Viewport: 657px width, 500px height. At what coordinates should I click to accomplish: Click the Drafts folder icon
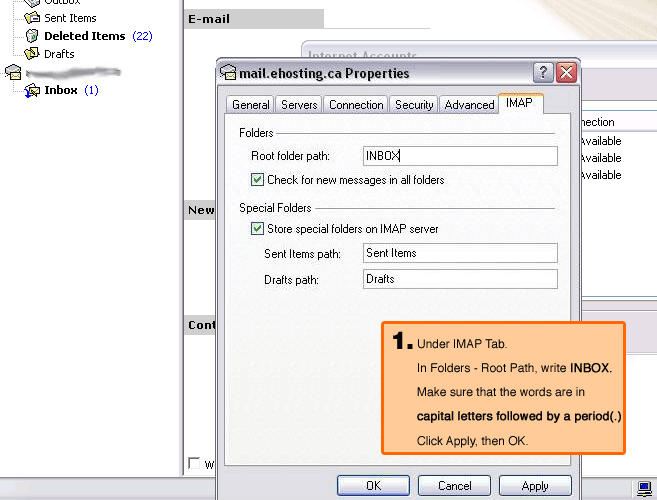pyautogui.click(x=32, y=54)
